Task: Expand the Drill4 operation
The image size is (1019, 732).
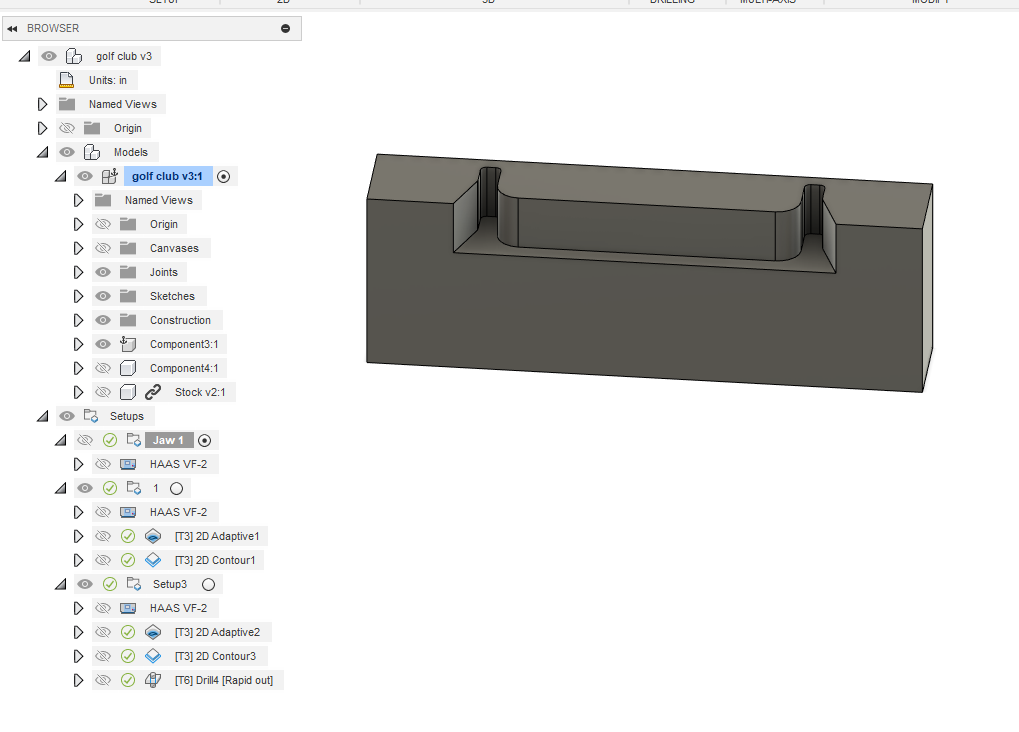Action: (x=79, y=680)
